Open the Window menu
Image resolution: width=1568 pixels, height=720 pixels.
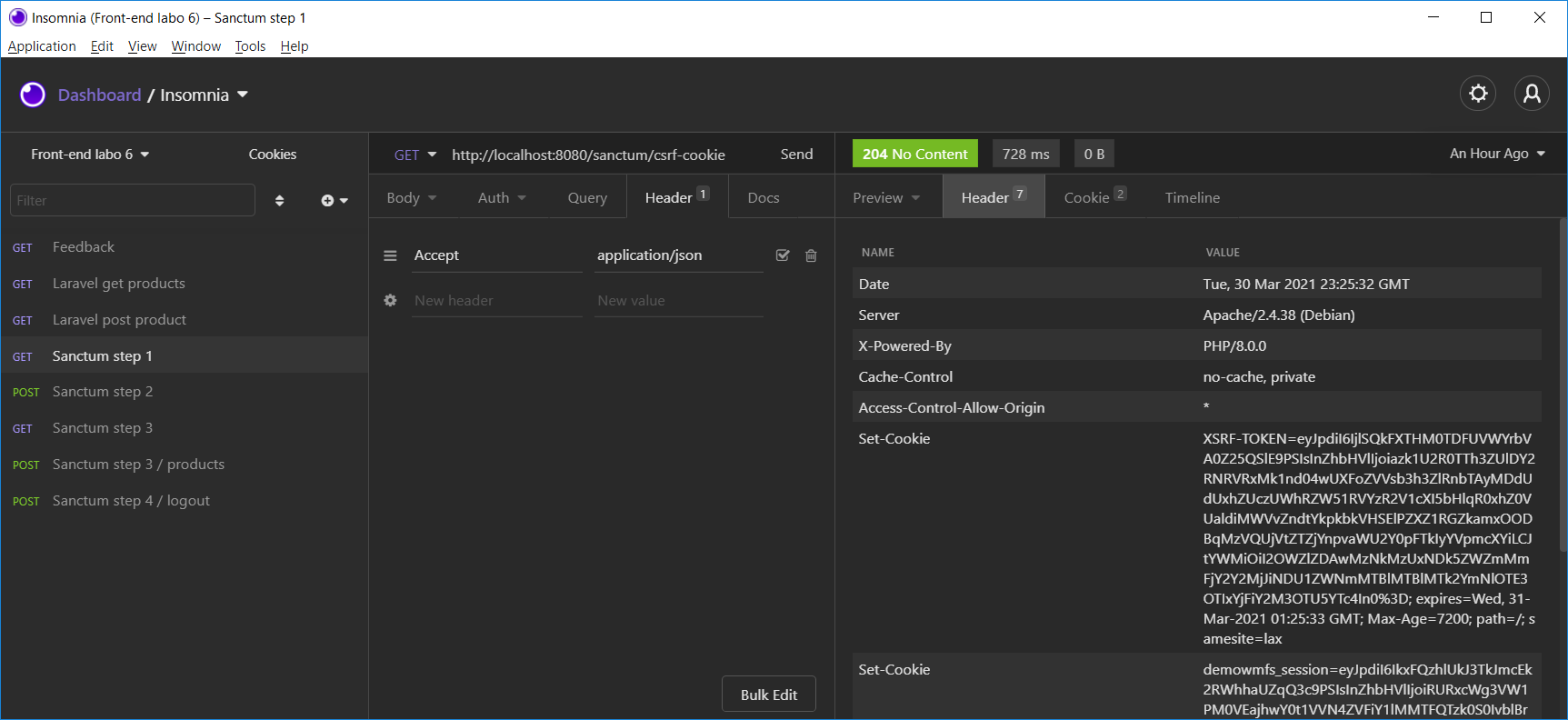pos(196,46)
